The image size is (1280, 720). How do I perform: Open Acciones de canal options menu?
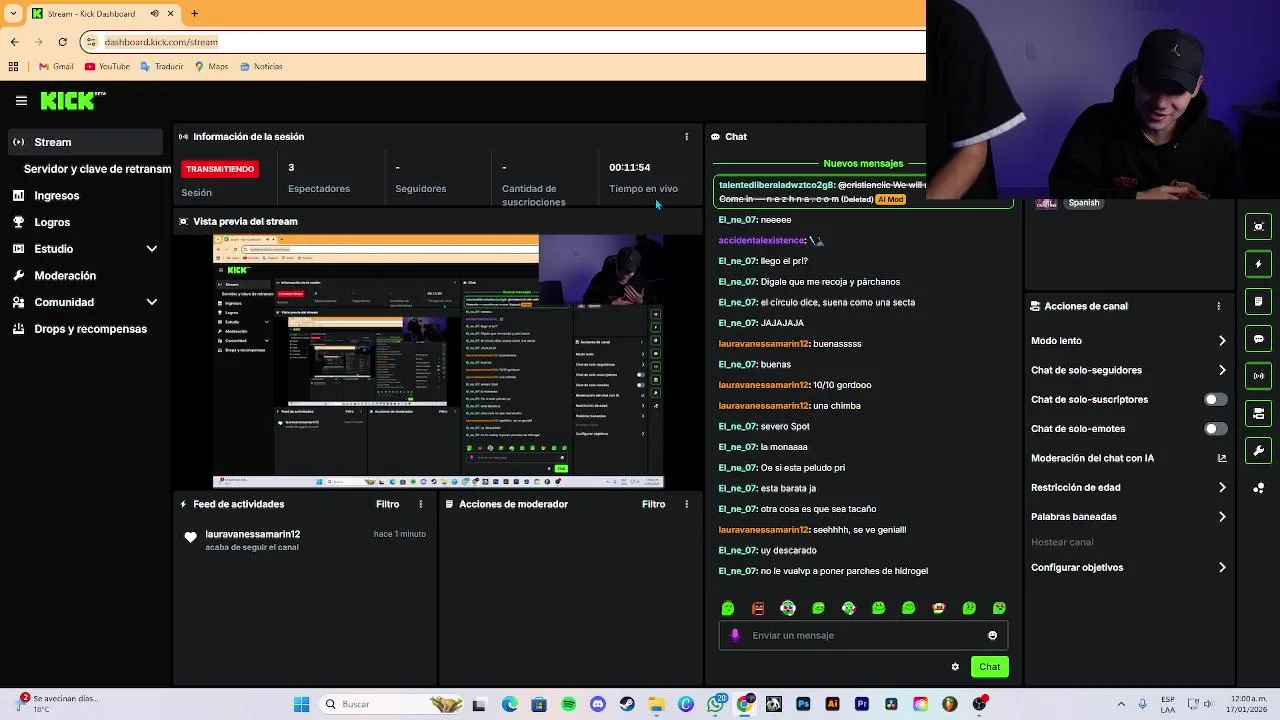pos(1218,306)
